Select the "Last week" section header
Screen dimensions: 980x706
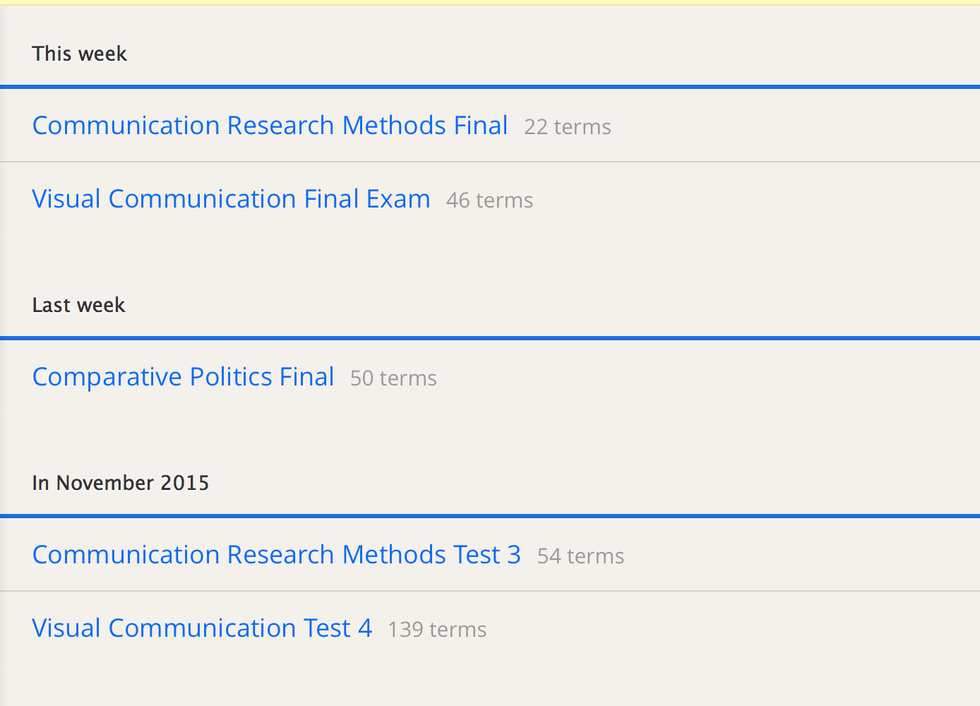coord(78,305)
